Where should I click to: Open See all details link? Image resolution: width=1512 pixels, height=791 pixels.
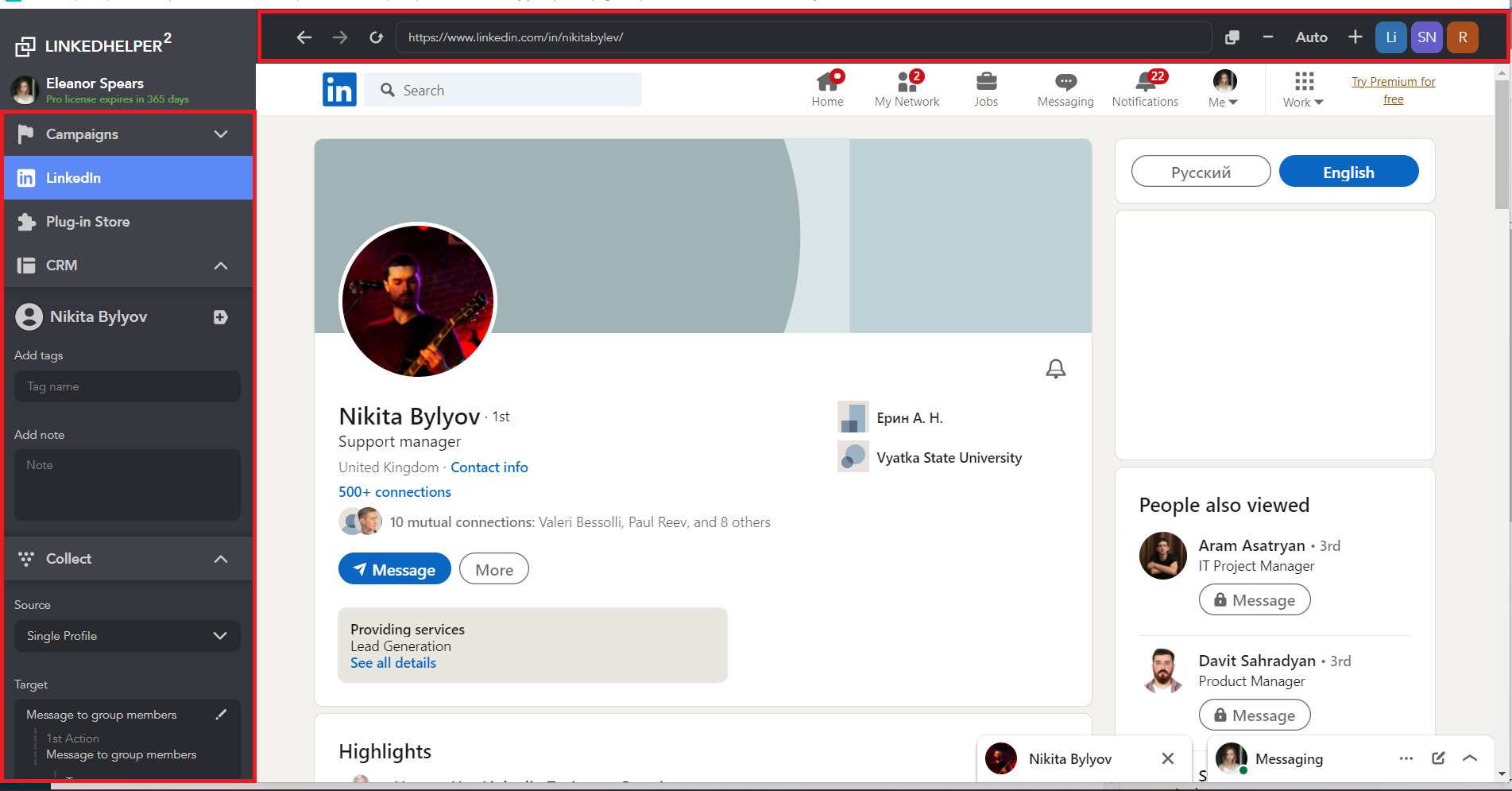(x=393, y=663)
